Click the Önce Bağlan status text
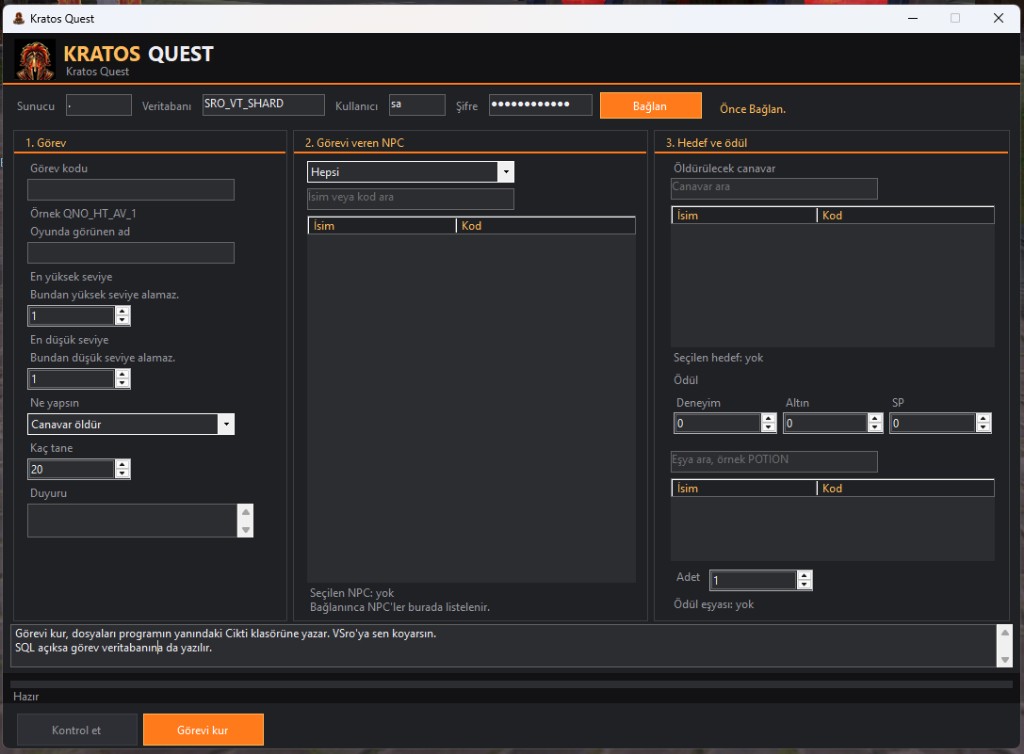This screenshot has height=754, width=1024. pos(752,109)
